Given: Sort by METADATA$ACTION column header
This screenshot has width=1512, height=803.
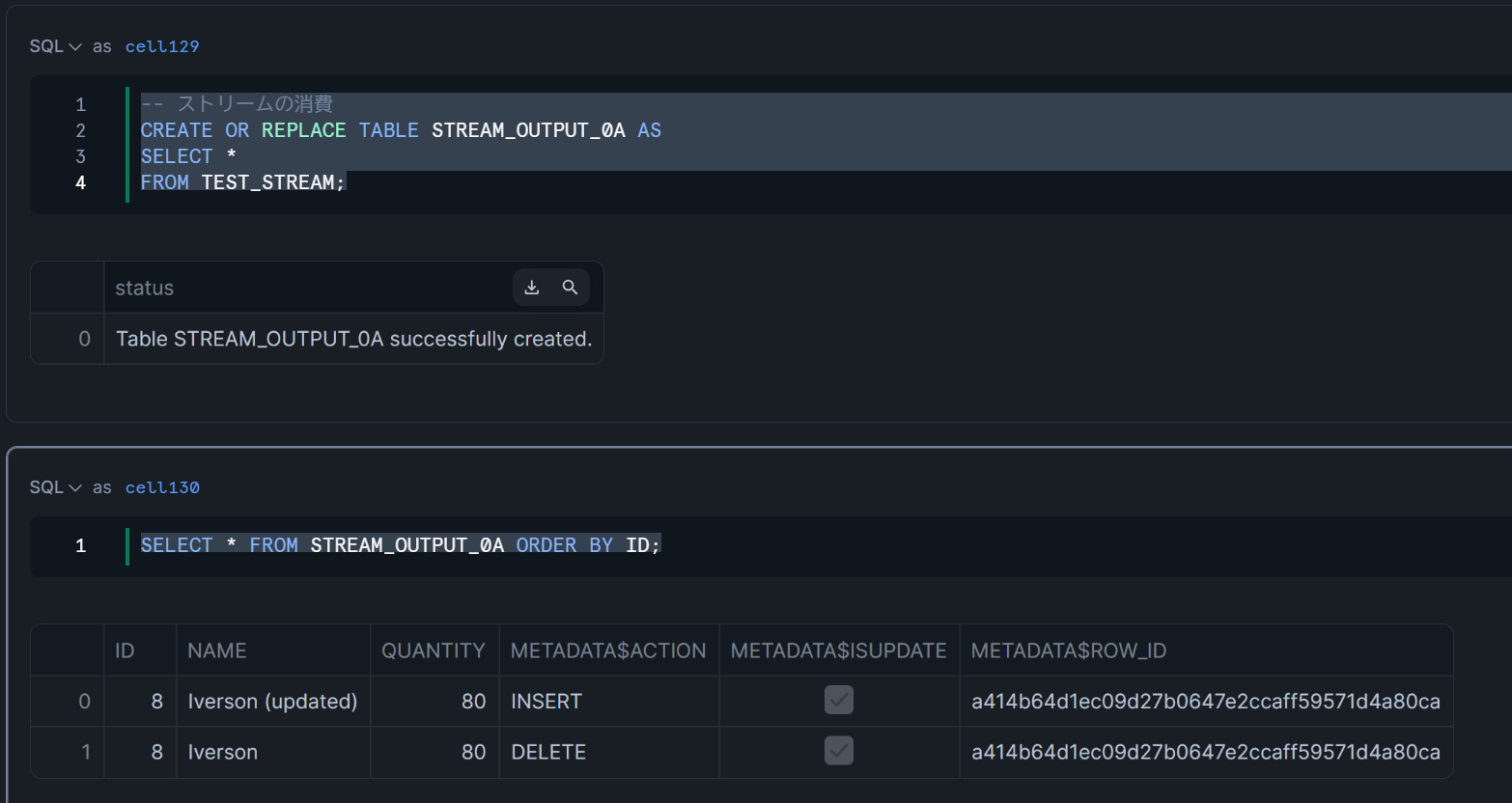Looking at the screenshot, I should tap(609, 651).
